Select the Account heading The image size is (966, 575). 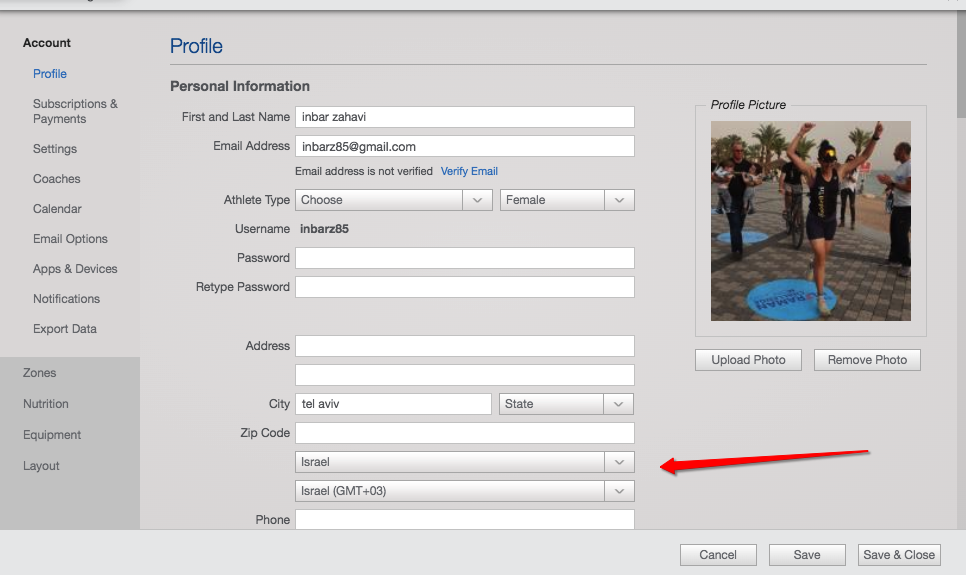[47, 43]
